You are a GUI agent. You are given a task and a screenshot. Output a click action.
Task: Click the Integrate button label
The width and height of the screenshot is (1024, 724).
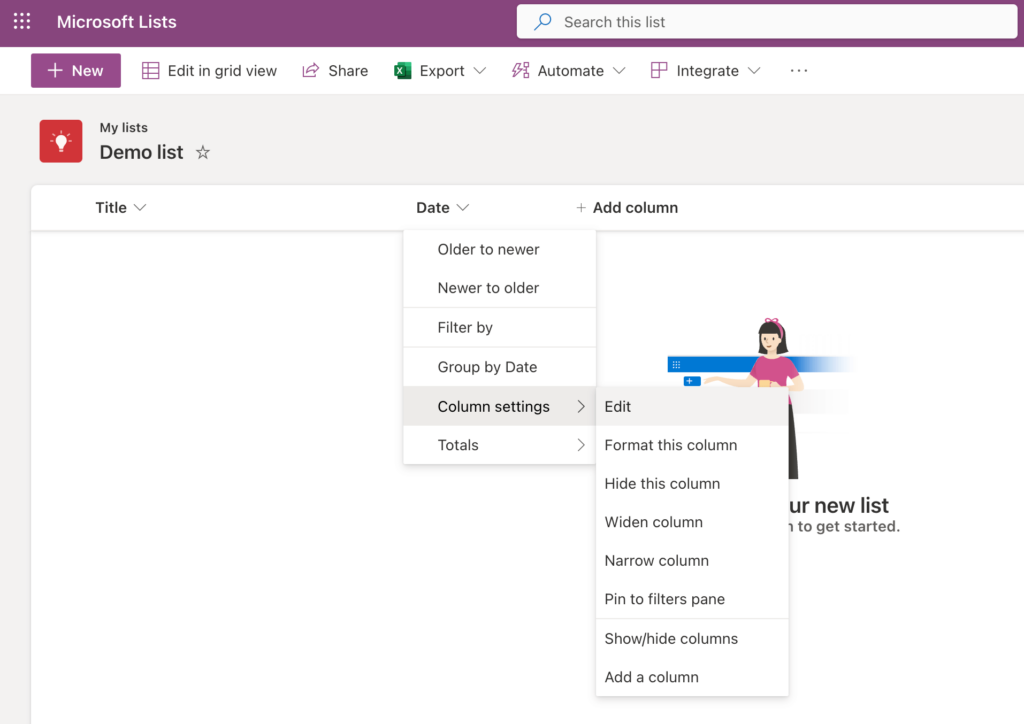[x=707, y=71]
